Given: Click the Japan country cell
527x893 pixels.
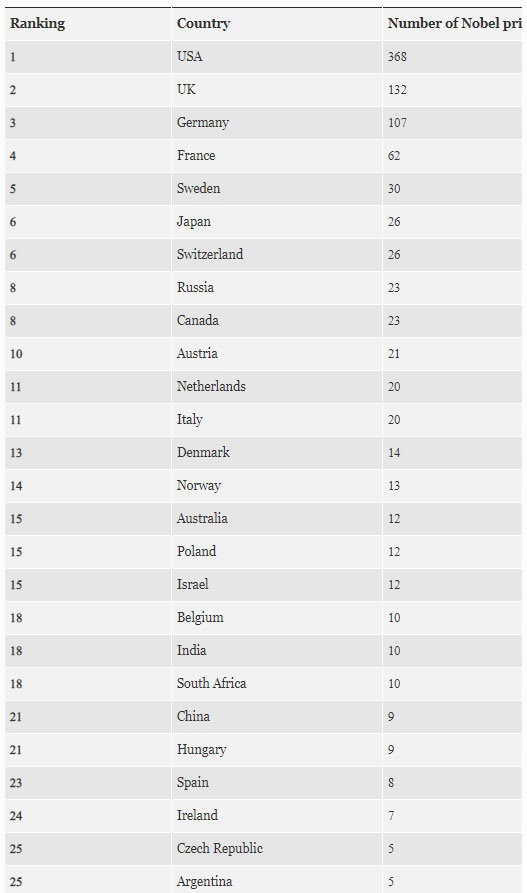Looking at the screenshot, I should pyautogui.click(x=276, y=222).
